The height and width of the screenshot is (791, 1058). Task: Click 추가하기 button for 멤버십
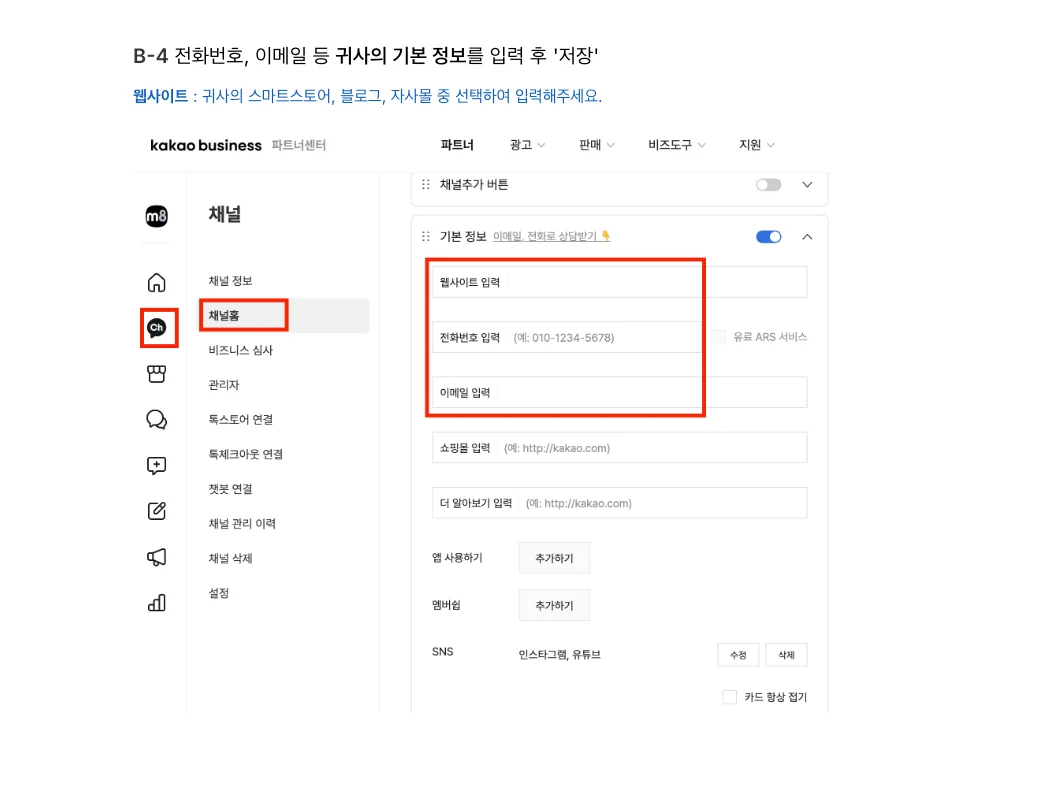[554, 605]
